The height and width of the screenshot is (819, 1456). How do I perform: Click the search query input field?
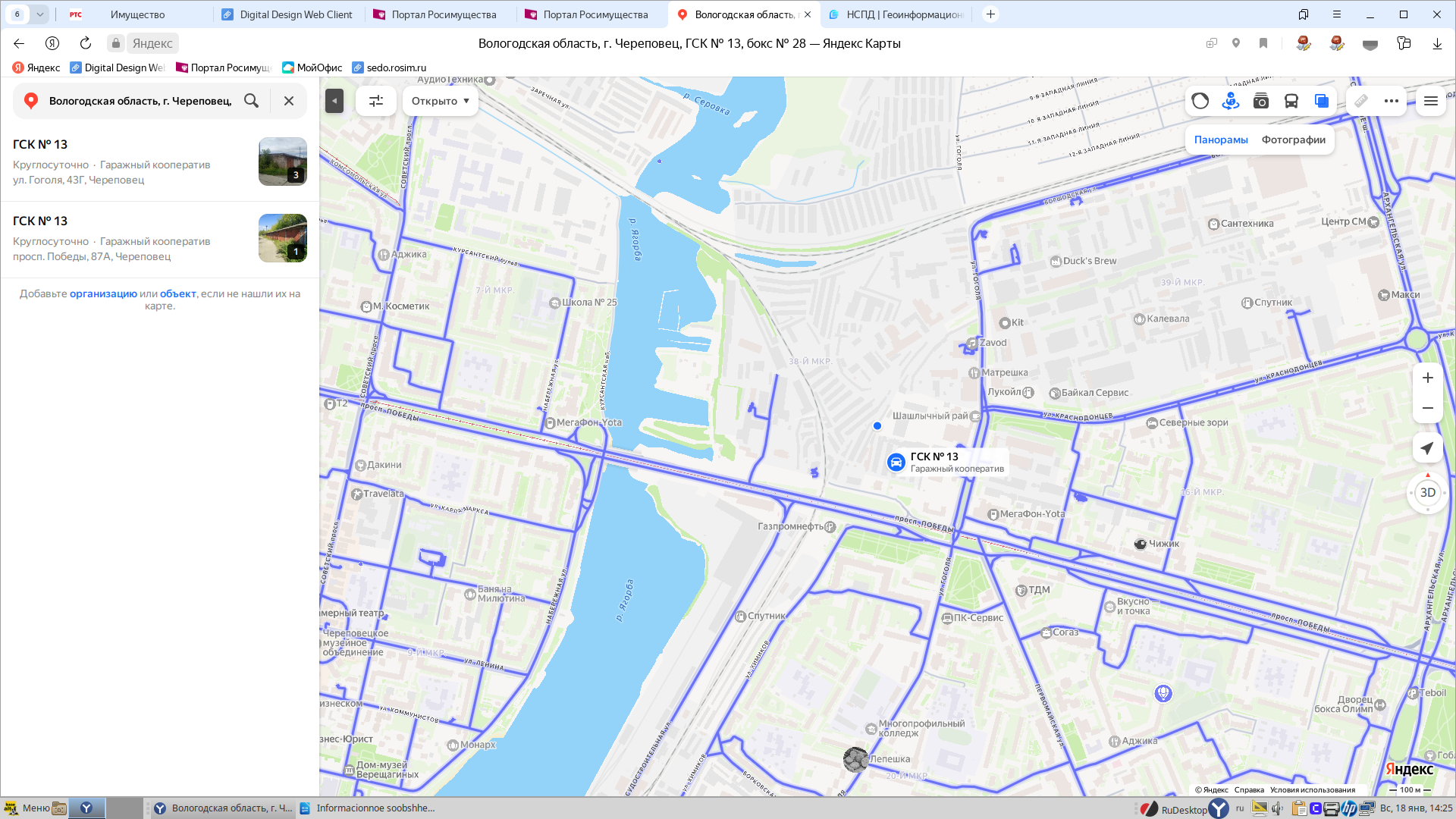click(x=140, y=101)
